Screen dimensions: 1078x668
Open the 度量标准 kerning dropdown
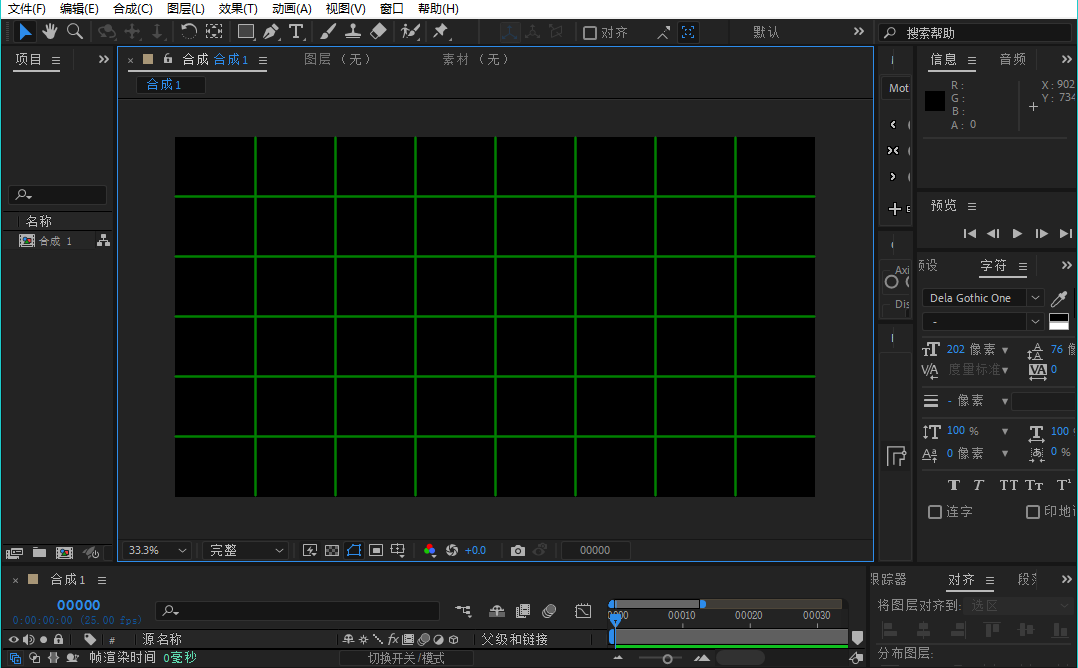pos(1005,370)
